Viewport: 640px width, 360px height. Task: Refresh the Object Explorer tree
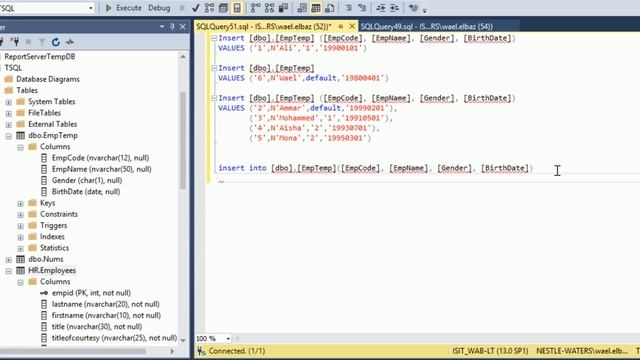point(56,42)
